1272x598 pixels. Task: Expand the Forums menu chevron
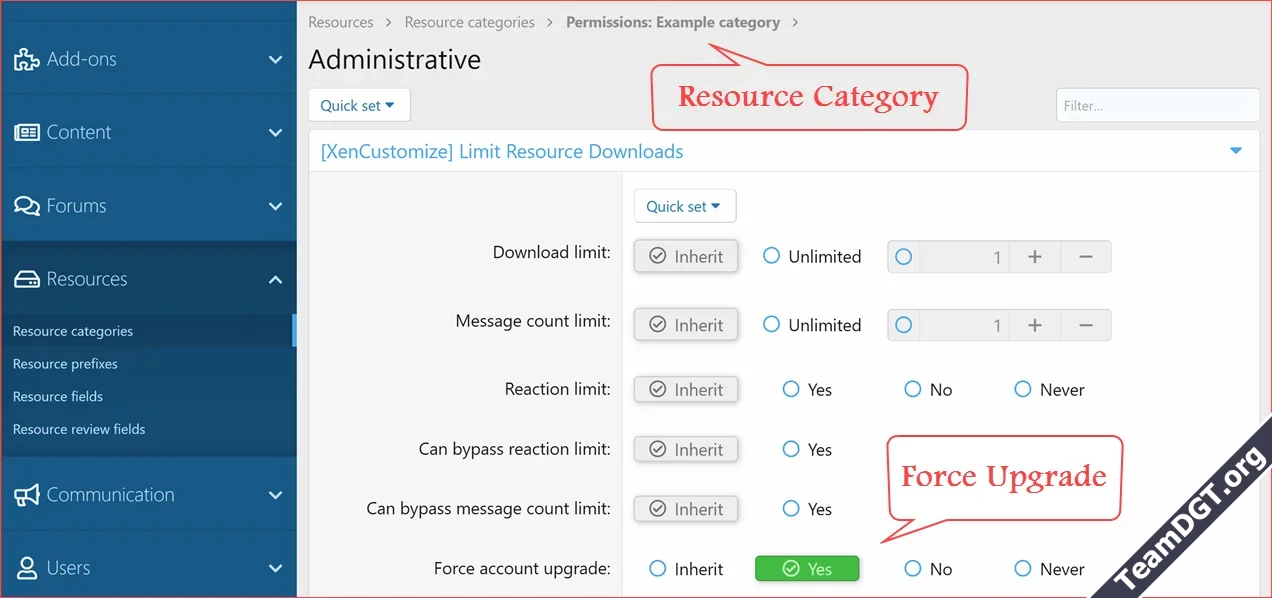(x=275, y=206)
